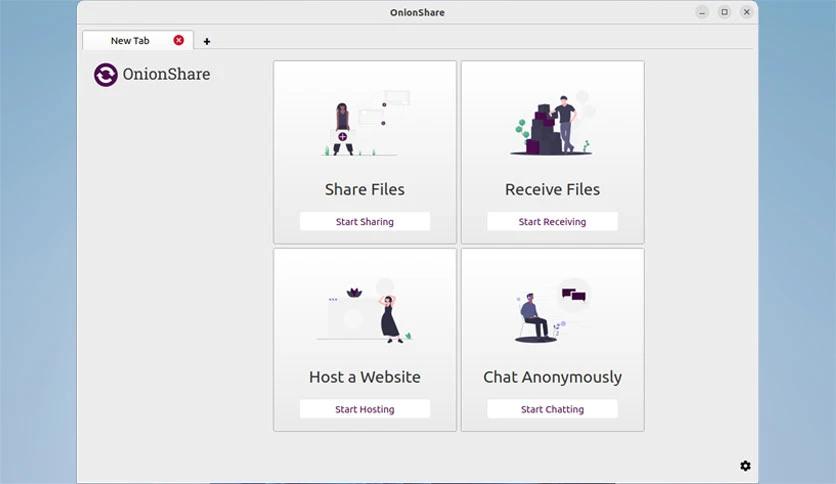This screenshot has width=836, height=484.
Task: Open OnionShare settings gear icon
Action: (745, 466)
